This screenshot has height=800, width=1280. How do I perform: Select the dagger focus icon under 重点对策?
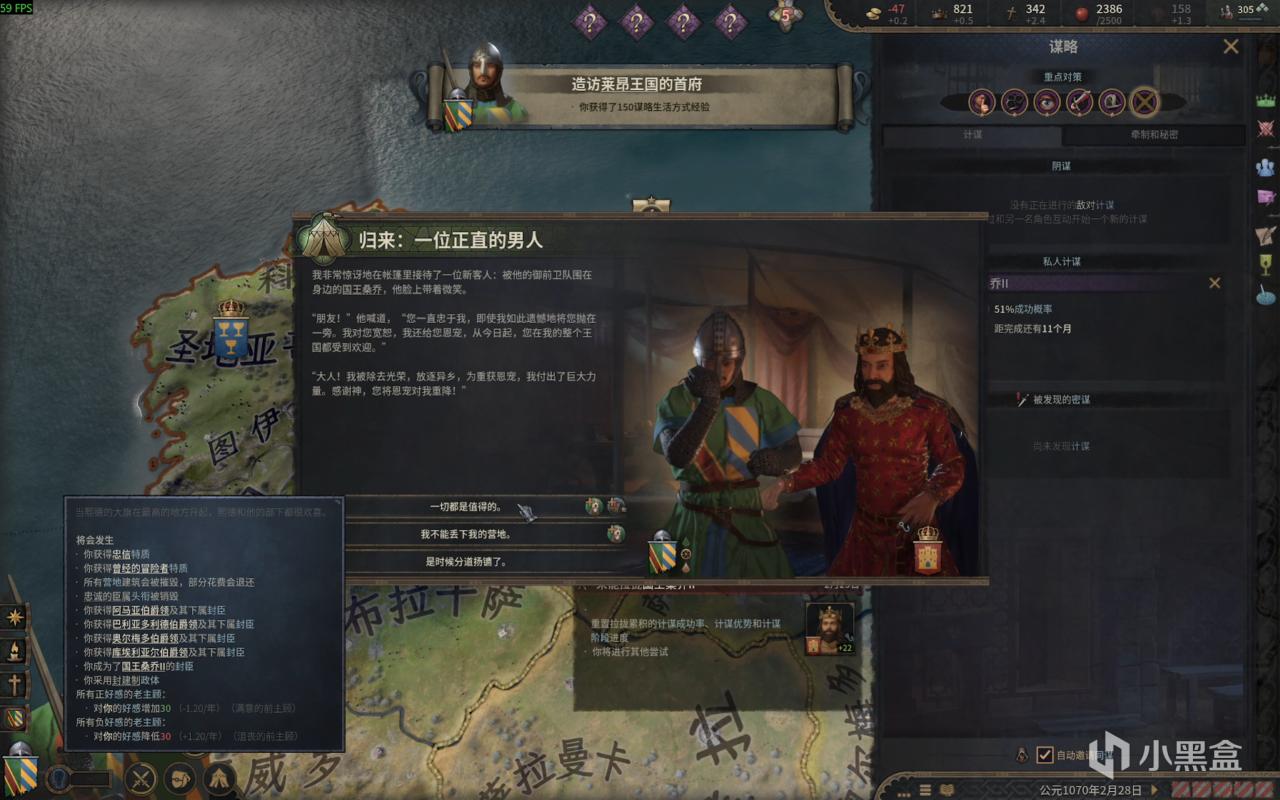click(1079, 101)
